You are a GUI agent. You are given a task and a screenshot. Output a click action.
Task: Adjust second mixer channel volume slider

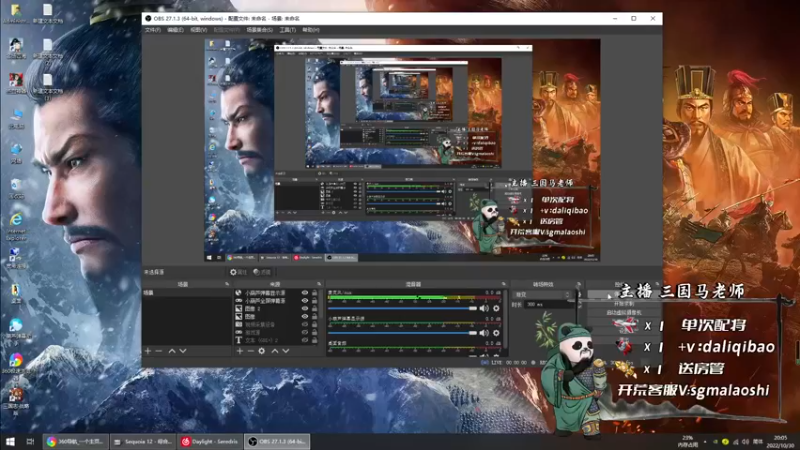[403, 333]
